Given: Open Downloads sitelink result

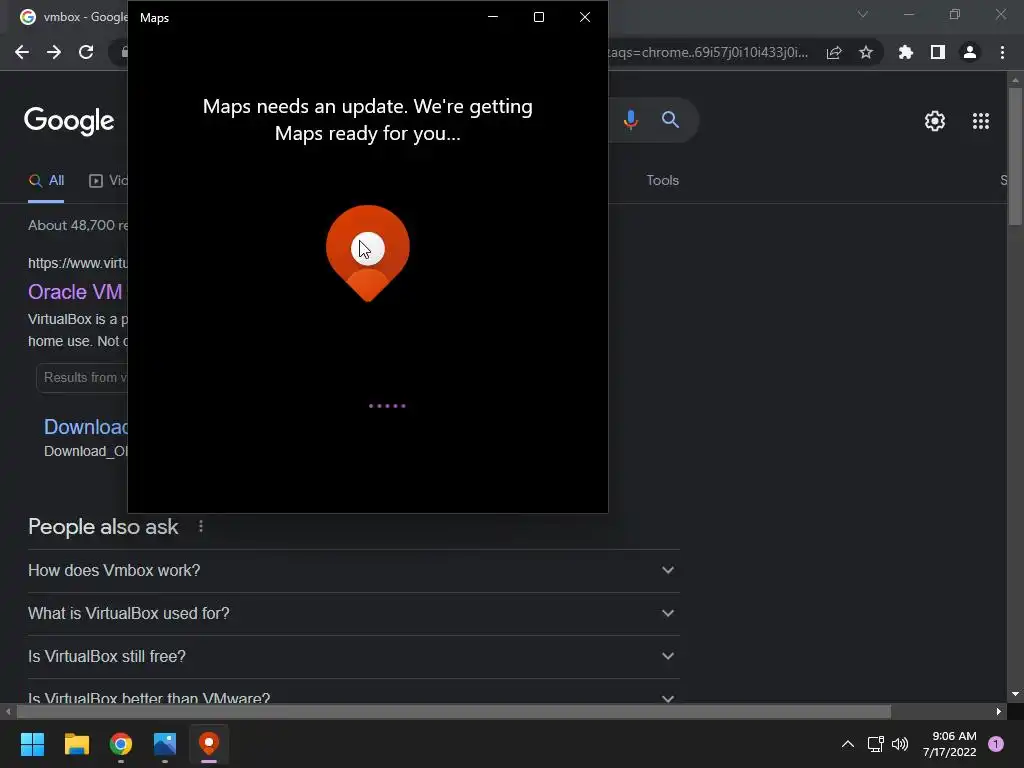Looking at the screenshot, I should [86, 427].
